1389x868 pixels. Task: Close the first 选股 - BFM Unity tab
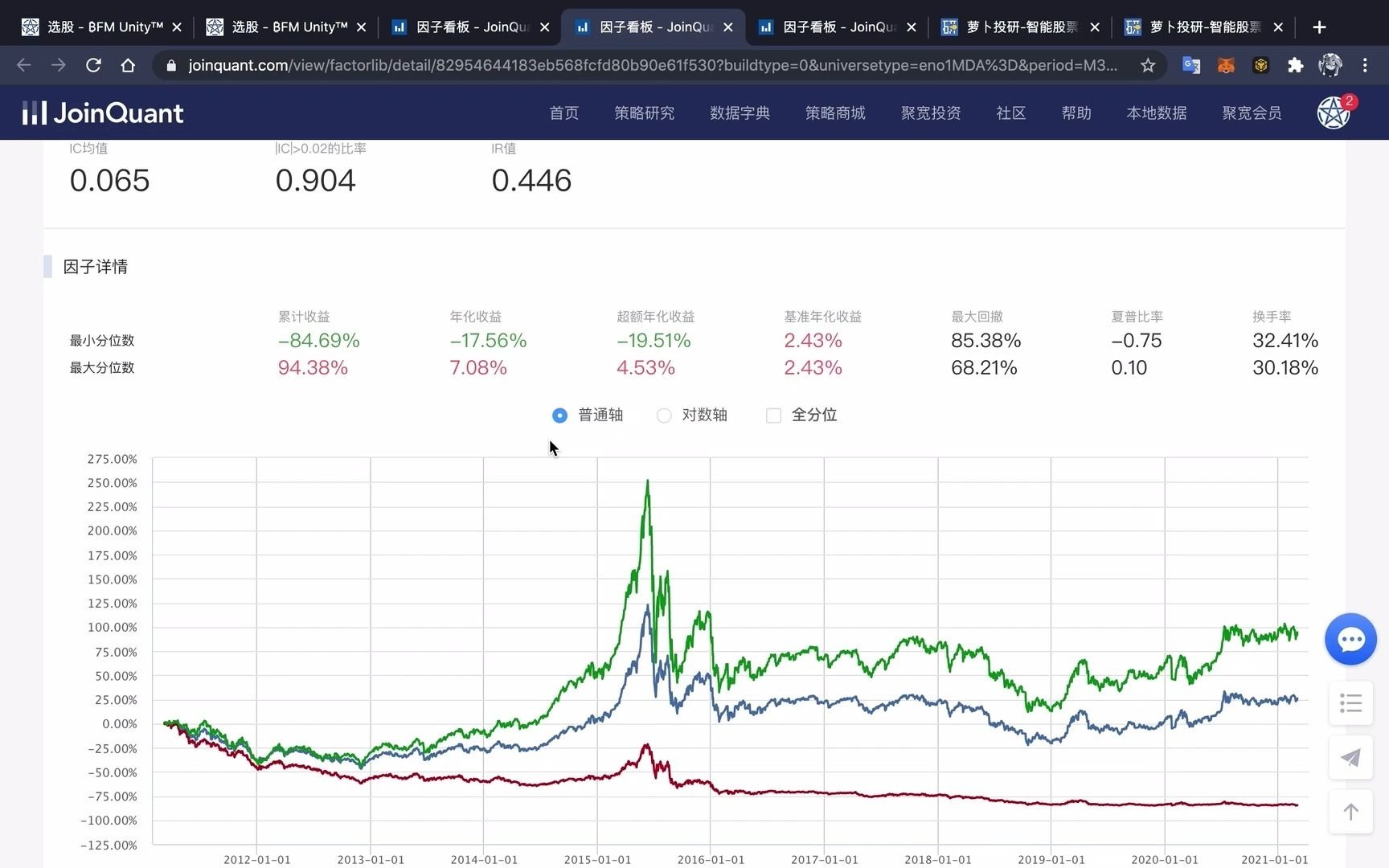coord(177,27)
